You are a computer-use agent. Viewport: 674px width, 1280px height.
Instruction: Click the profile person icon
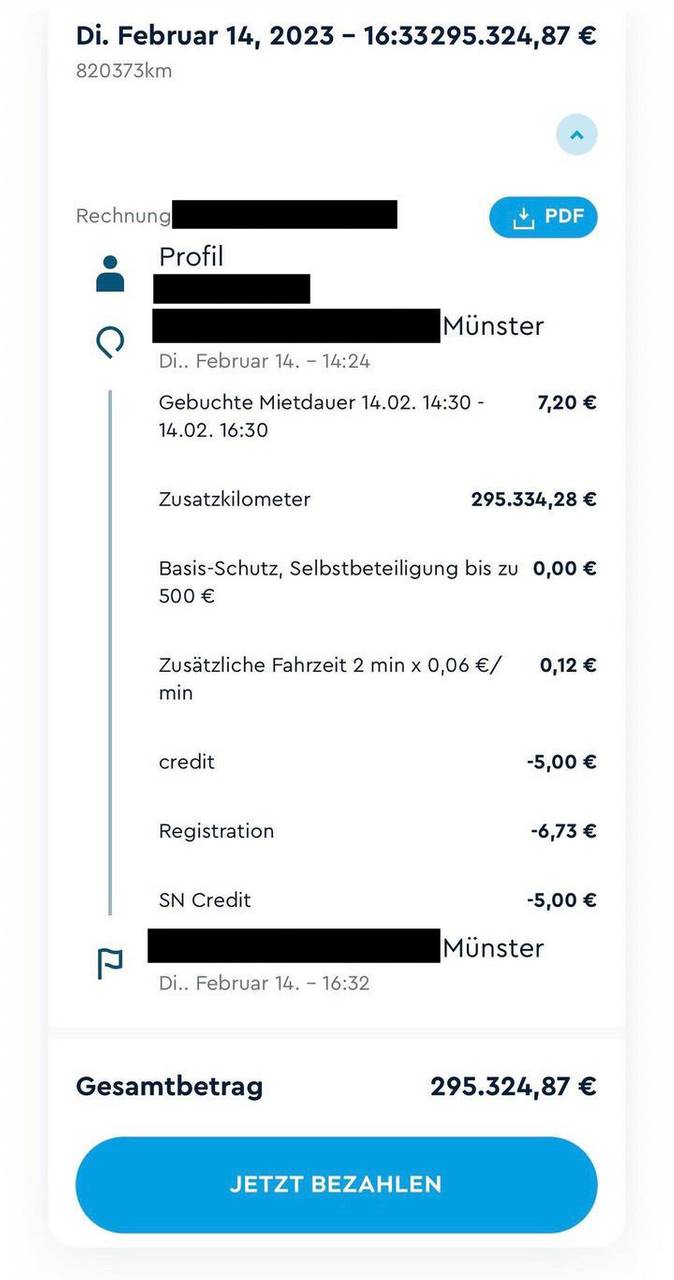110,274
